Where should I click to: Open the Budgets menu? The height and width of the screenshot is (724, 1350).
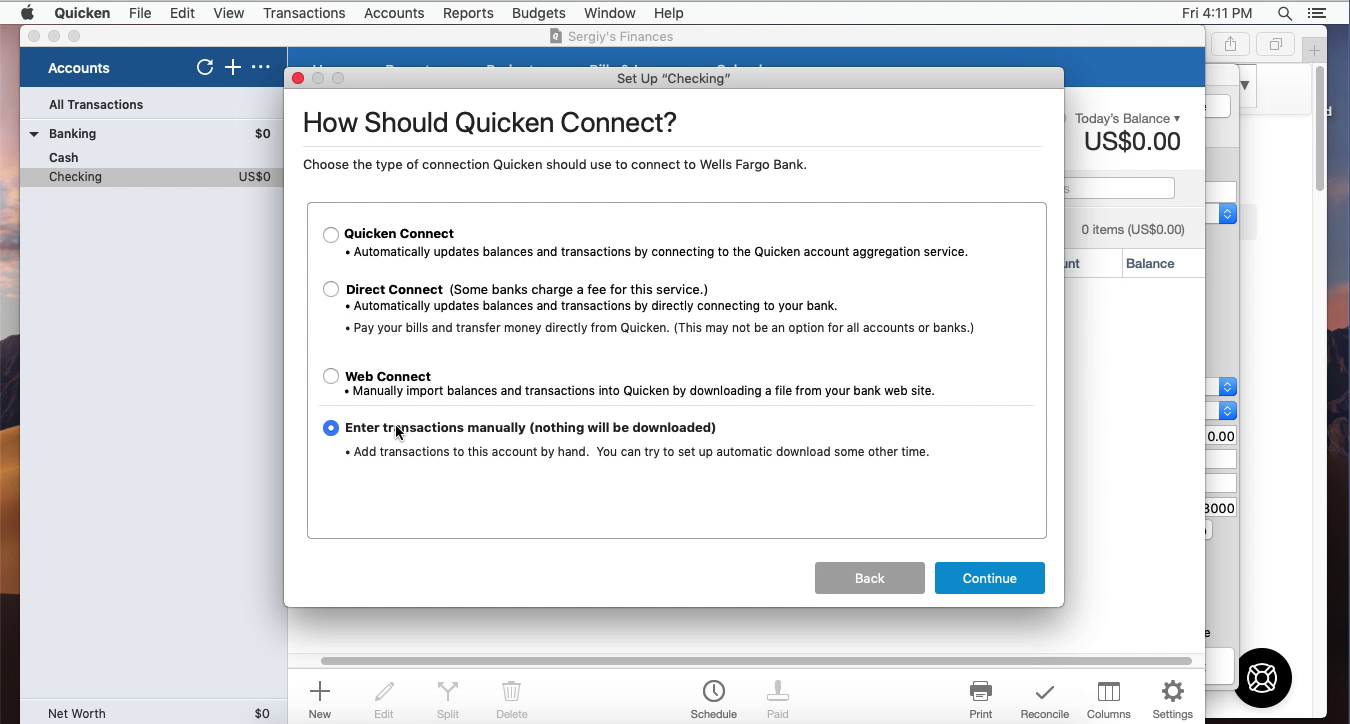[x=539, y=13]
